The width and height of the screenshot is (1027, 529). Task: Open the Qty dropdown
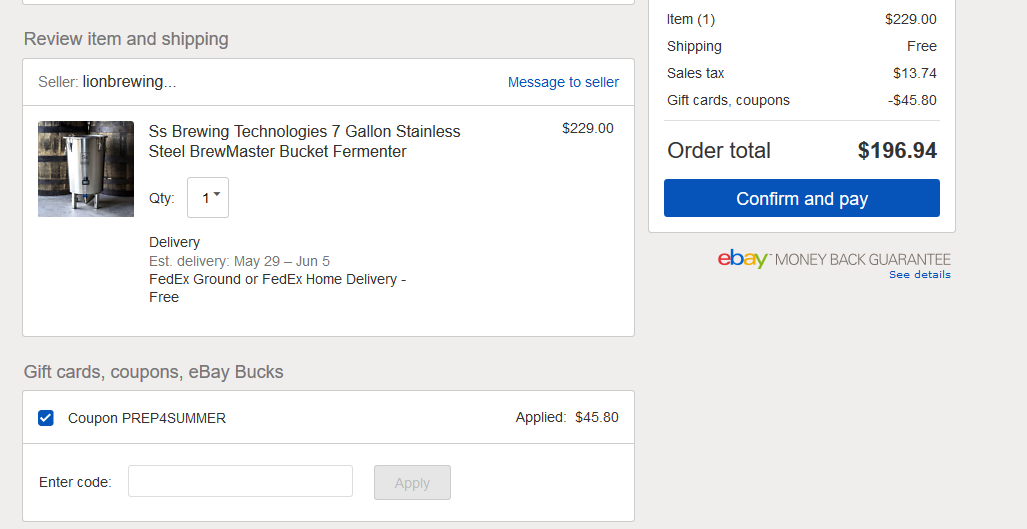tap(208, 198)
